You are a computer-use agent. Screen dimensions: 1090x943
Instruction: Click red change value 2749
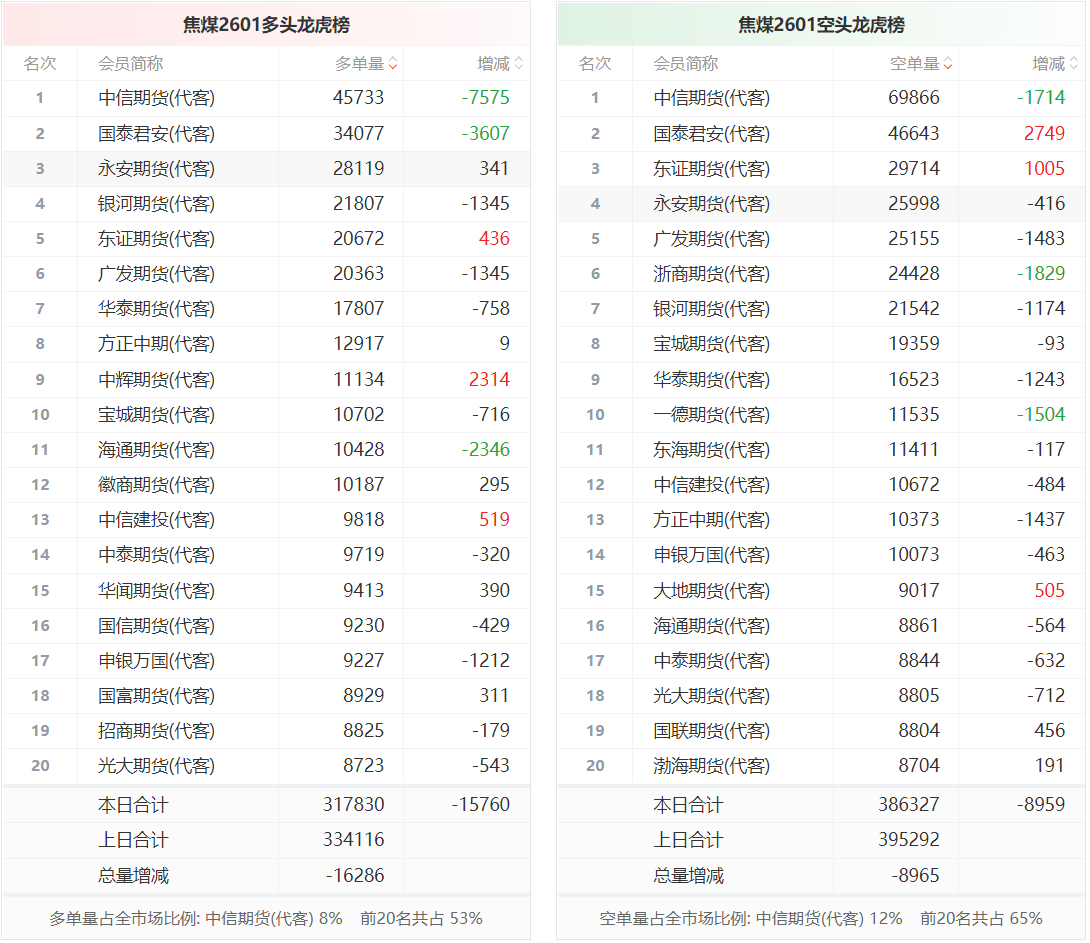point(1044,133)
